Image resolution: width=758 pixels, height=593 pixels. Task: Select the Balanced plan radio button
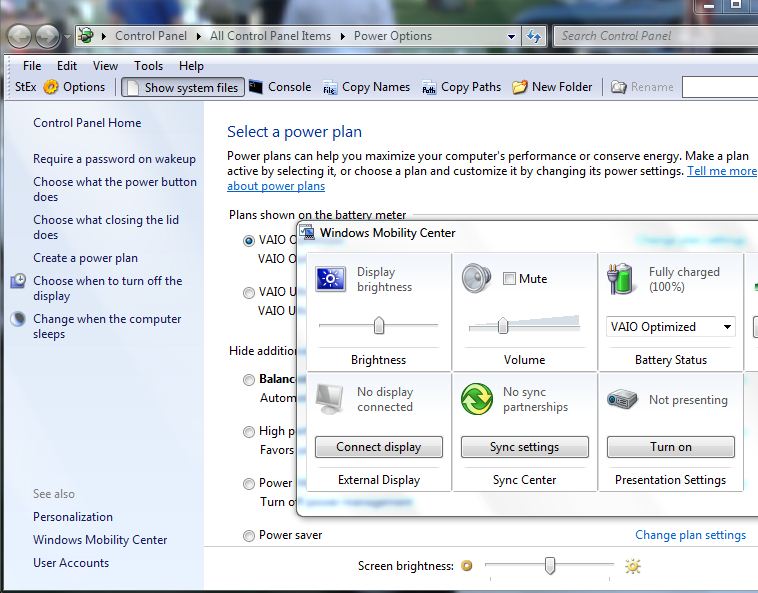(x=248, y=379)
